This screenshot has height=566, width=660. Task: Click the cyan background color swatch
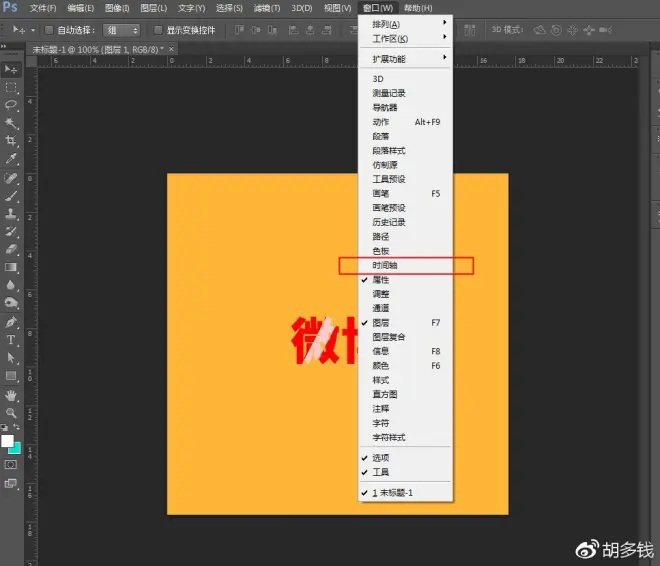[16, 449]
